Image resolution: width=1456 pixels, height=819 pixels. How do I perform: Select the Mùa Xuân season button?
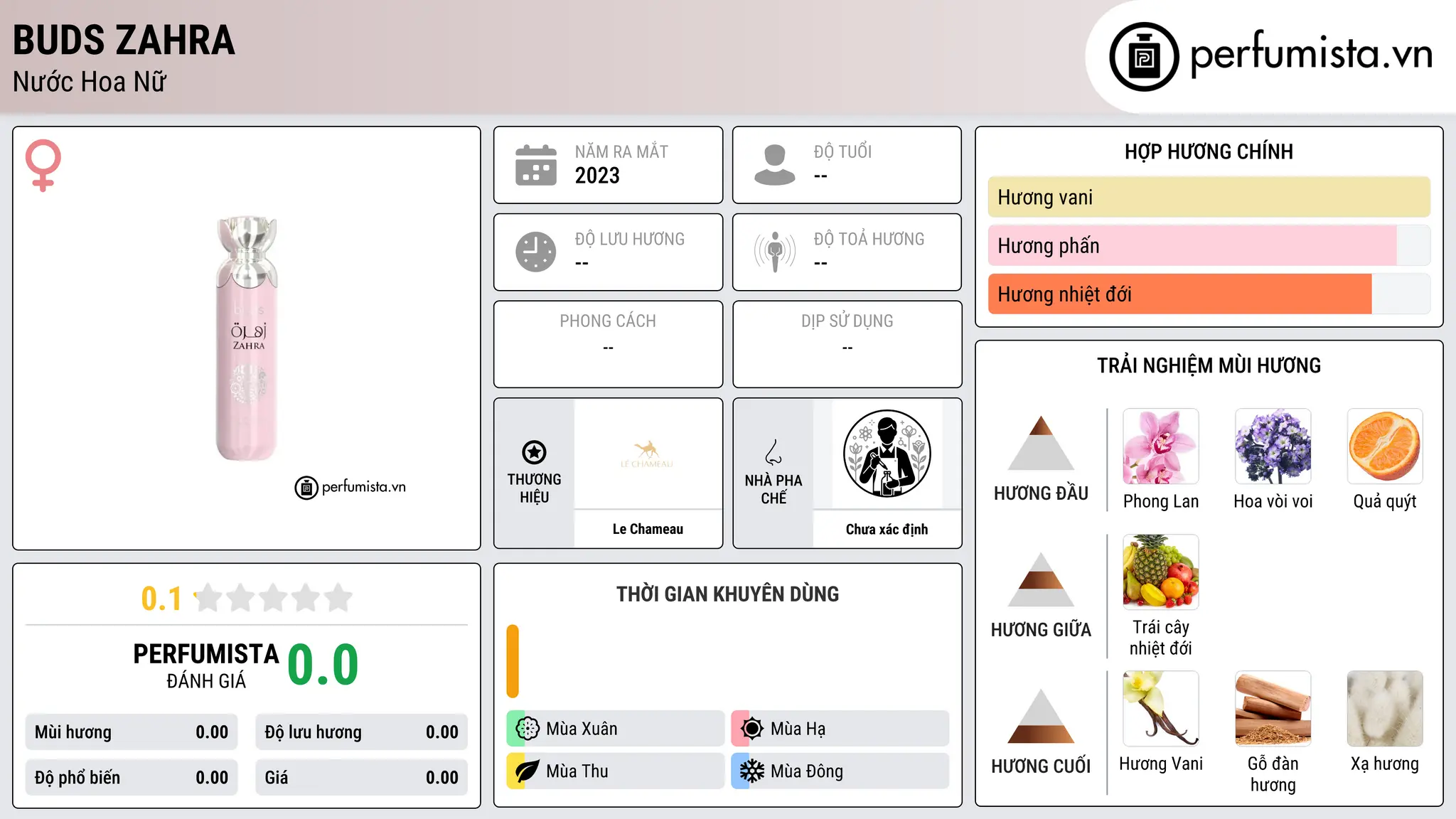(615, 729)
